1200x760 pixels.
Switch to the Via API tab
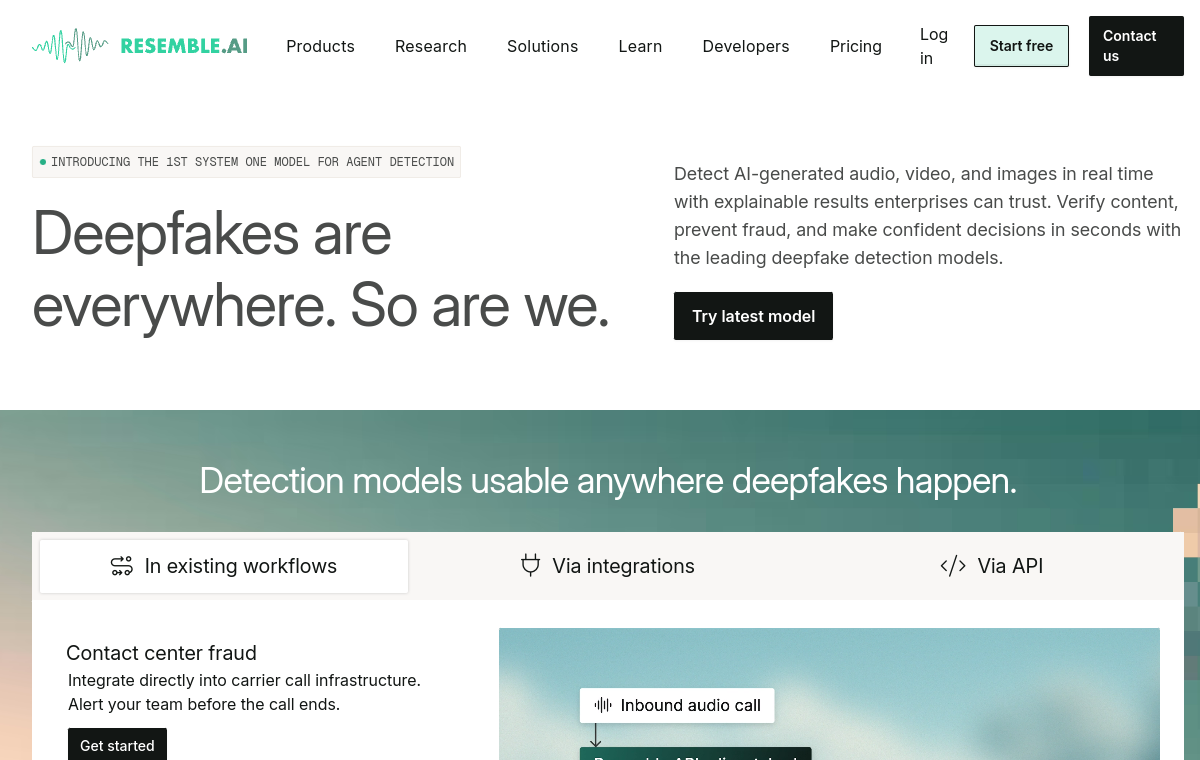tap(992, 566)
